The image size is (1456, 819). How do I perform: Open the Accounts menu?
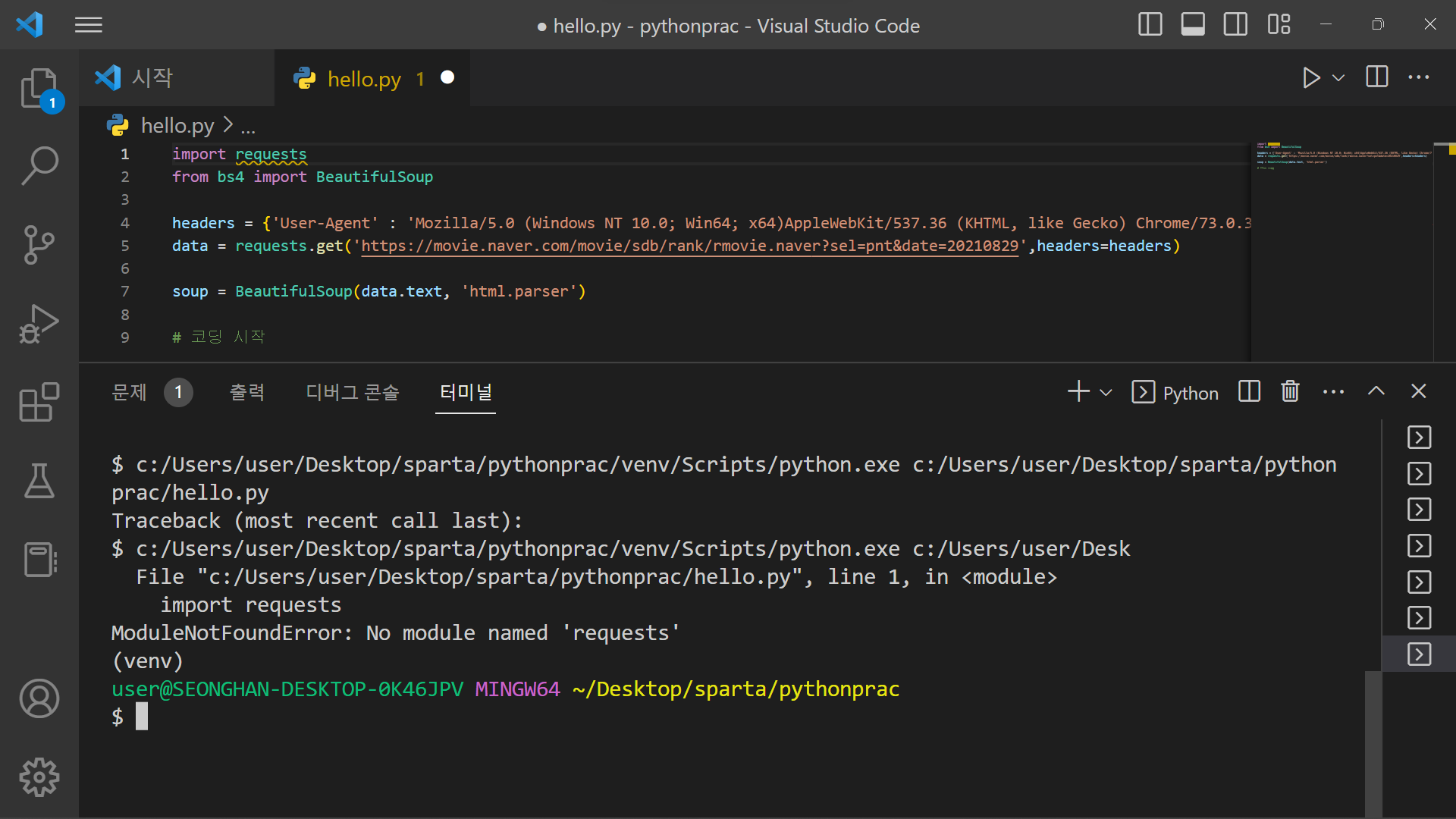click(x=39, y=698)
